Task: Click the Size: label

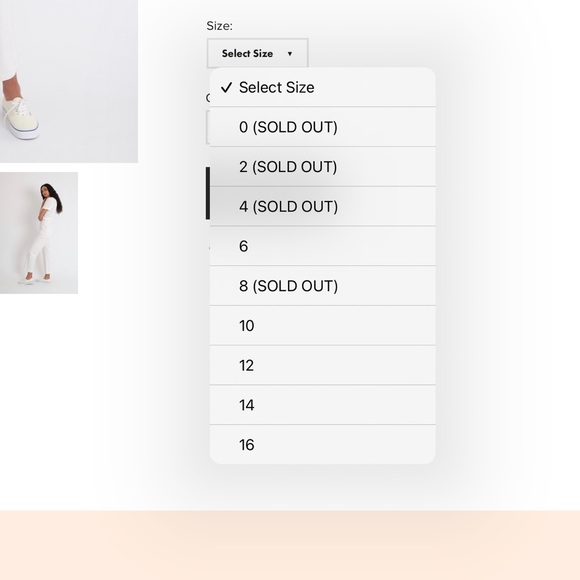Action: click(219, 26)
